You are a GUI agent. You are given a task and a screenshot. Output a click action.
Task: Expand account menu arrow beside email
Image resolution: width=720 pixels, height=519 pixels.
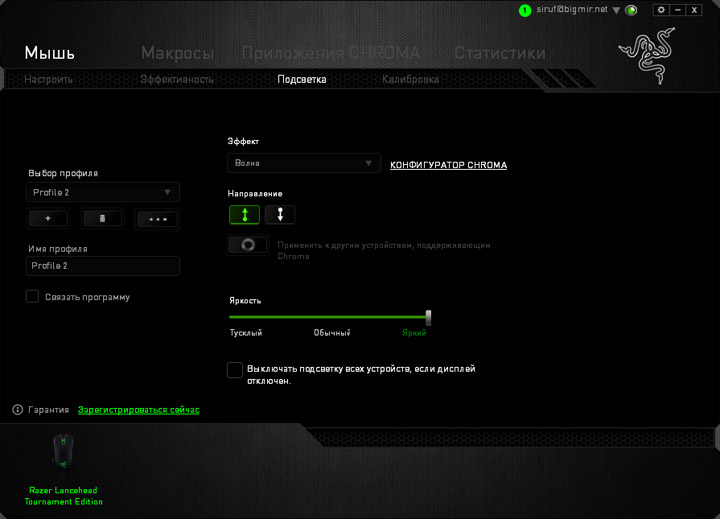tap(616, 10)
